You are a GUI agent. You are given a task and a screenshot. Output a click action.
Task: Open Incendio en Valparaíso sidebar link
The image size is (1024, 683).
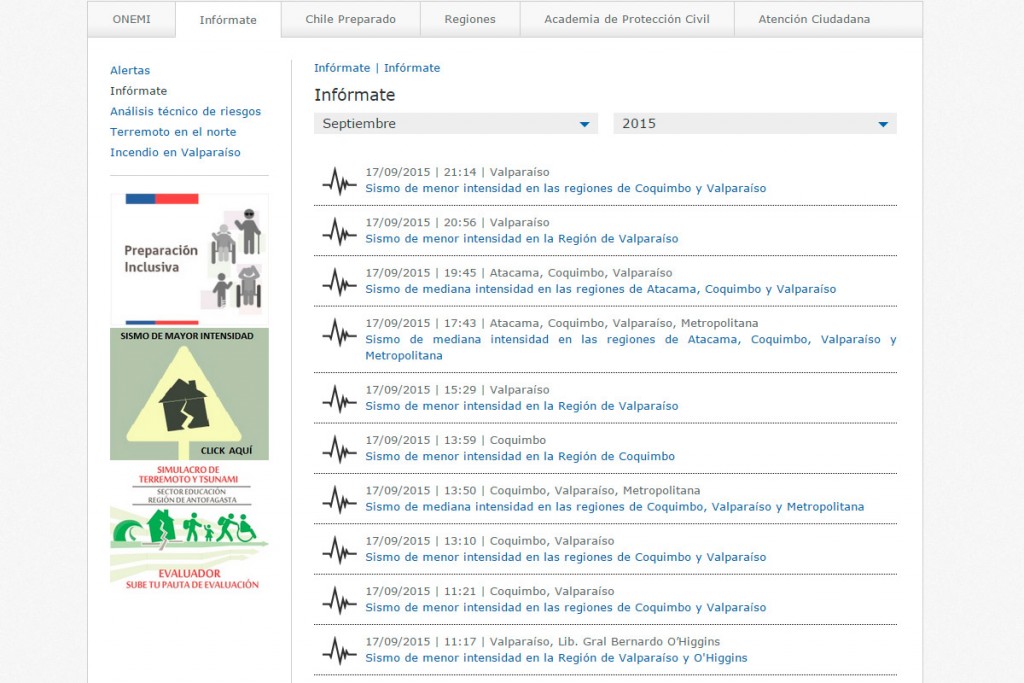click(x=175, y=152)
